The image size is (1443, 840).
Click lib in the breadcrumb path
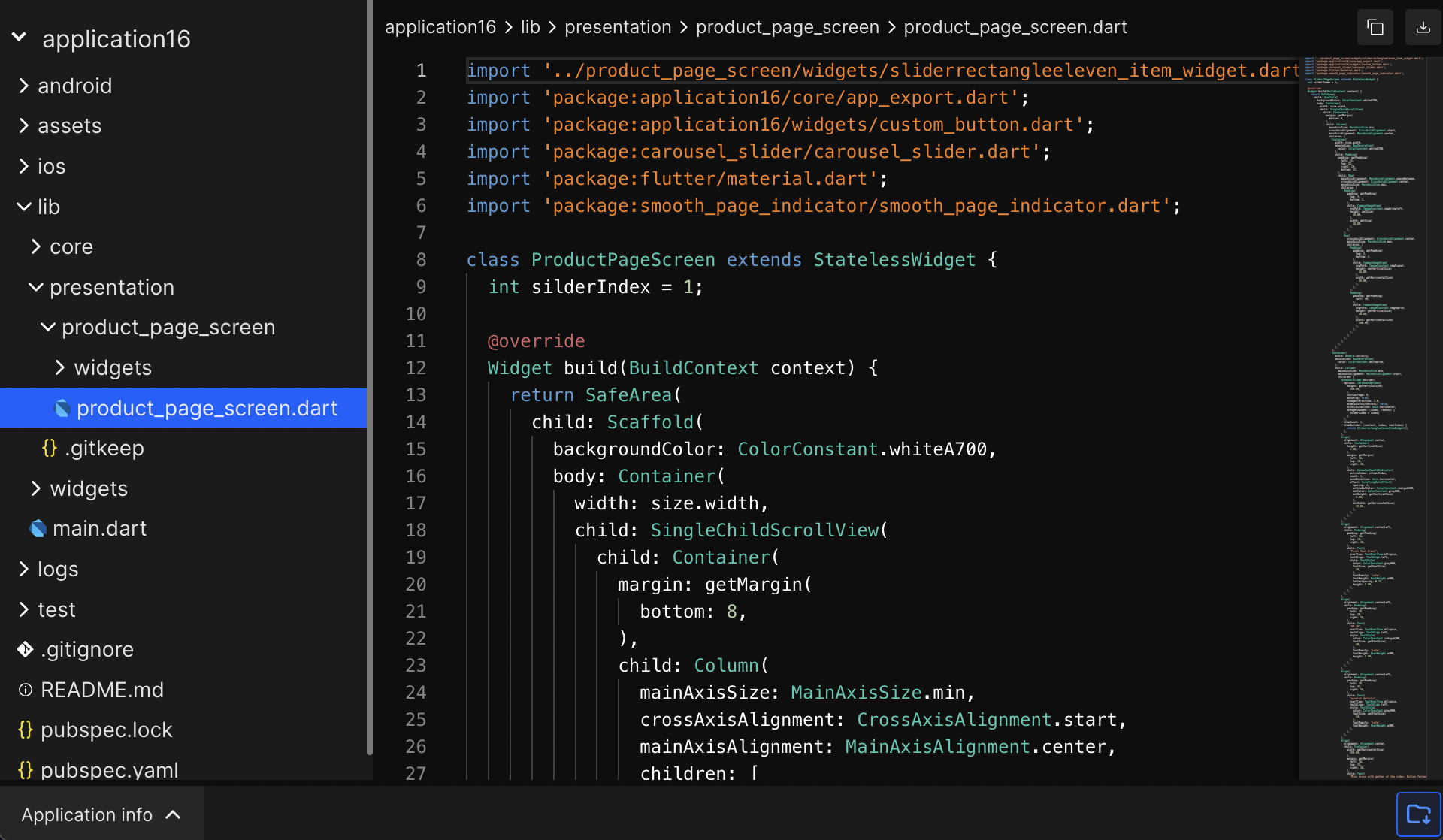pos(531,27)
